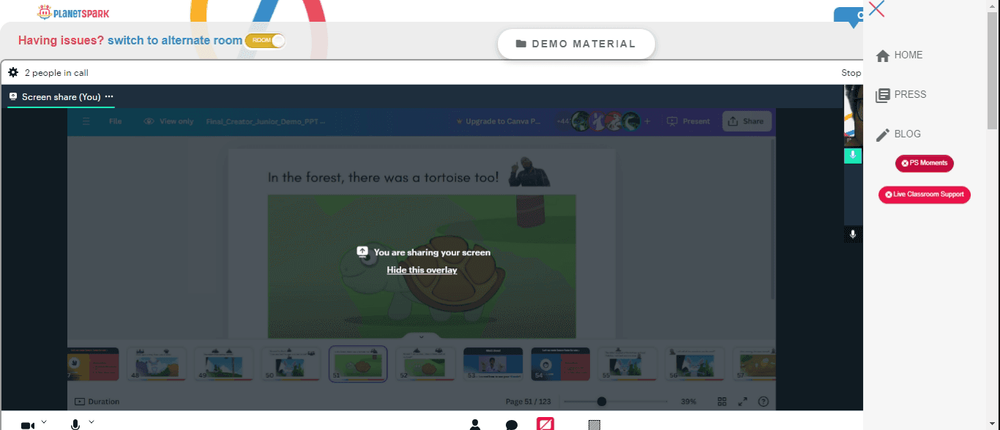Viewport: 1000px width, 430px height.
Task: Click switch to alternate room link
Action: pyautogui.click(x=175, y=41)
